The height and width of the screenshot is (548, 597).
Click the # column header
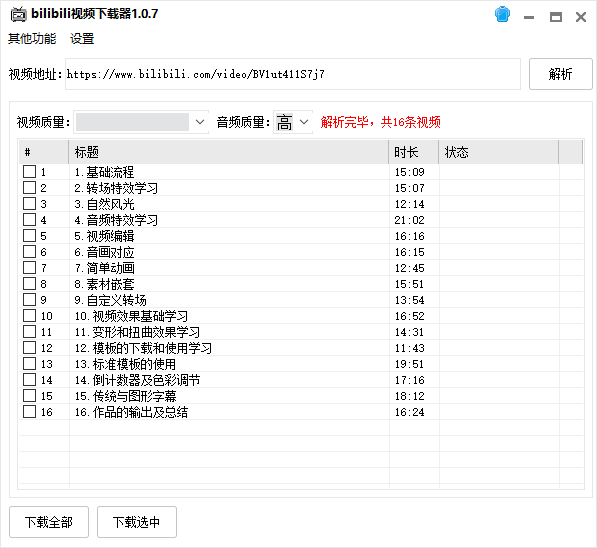tap(44, 152)
